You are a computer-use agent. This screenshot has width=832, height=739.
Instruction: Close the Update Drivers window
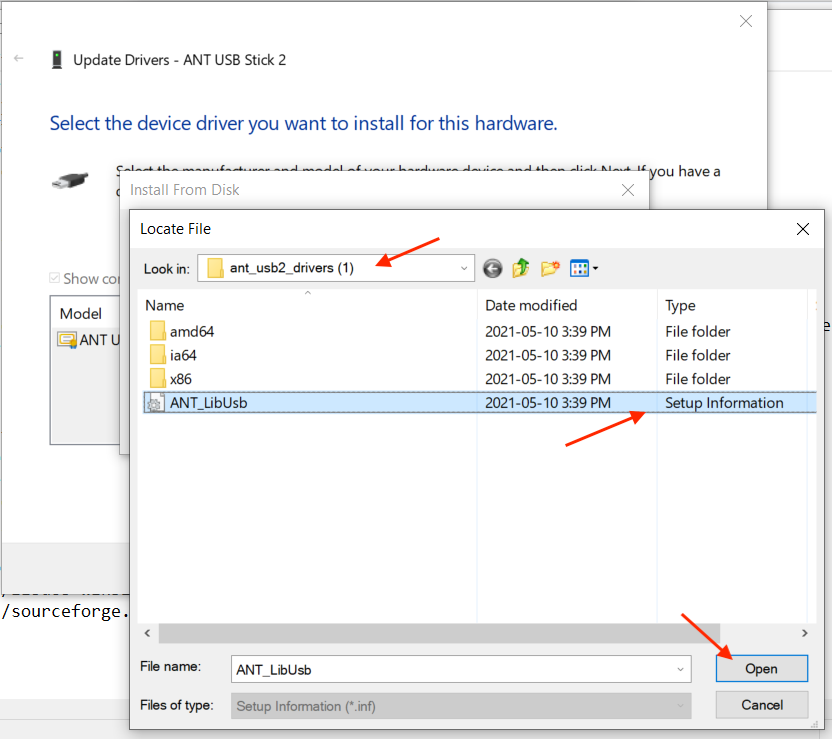(x=746, y=21)
